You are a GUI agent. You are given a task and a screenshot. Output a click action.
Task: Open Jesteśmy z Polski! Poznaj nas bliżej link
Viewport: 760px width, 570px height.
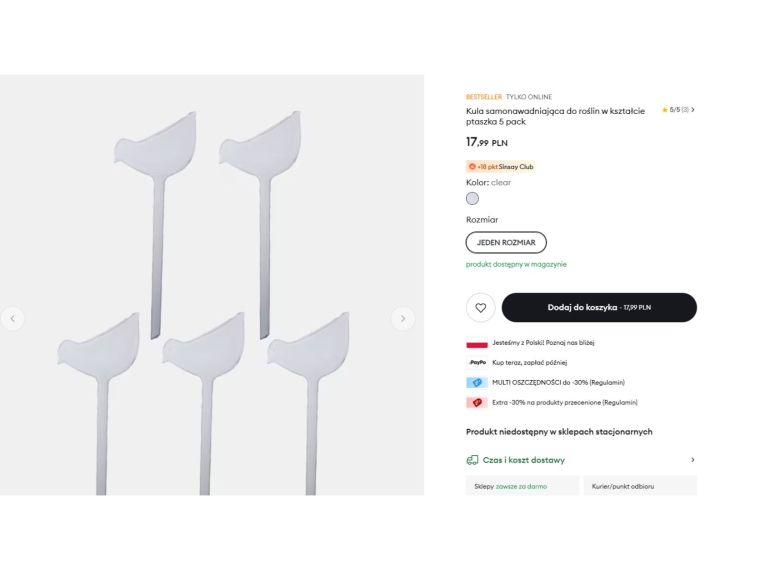(543, 343)
